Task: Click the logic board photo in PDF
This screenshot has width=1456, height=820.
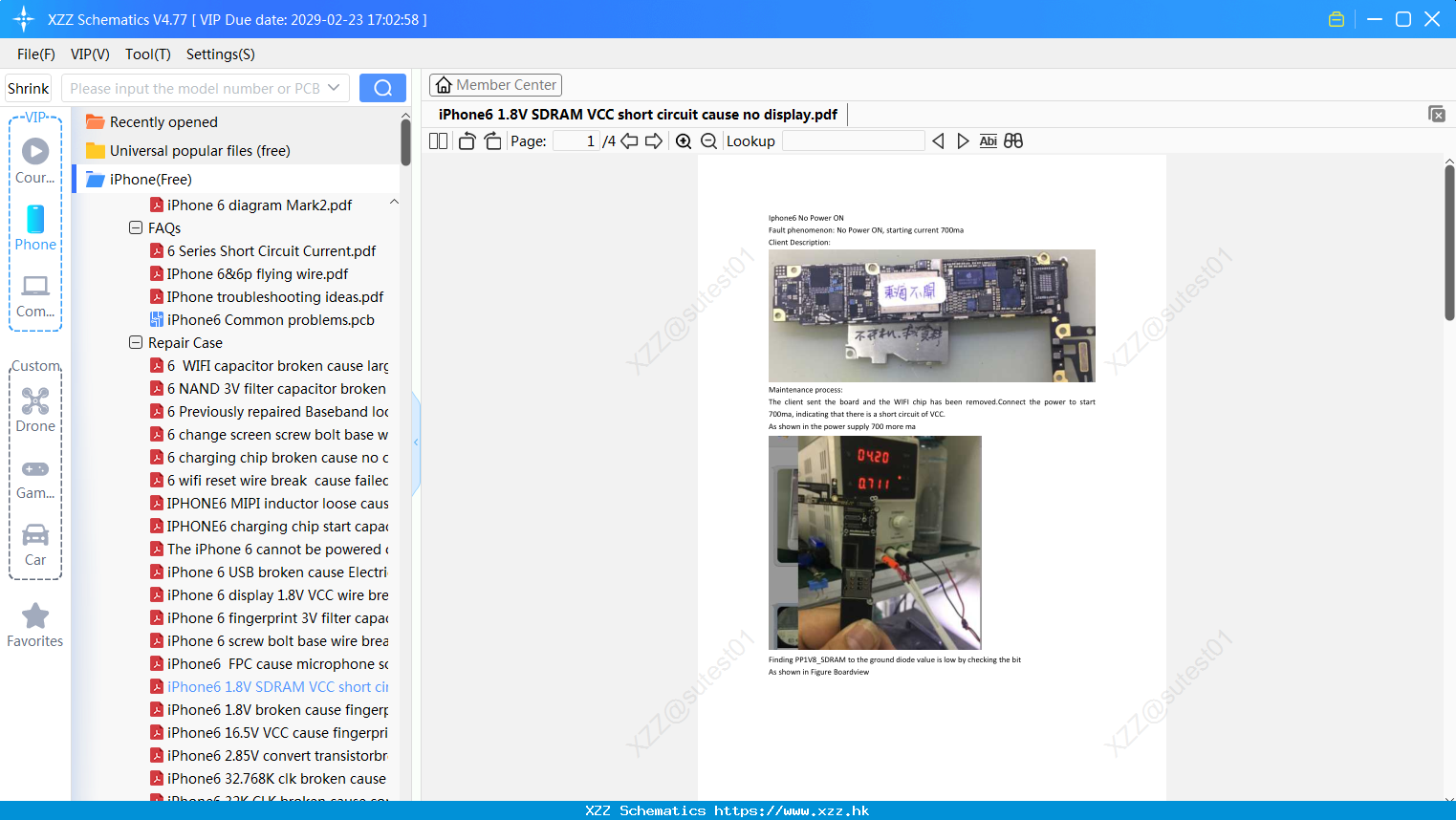Action: [x=932, y=315]
